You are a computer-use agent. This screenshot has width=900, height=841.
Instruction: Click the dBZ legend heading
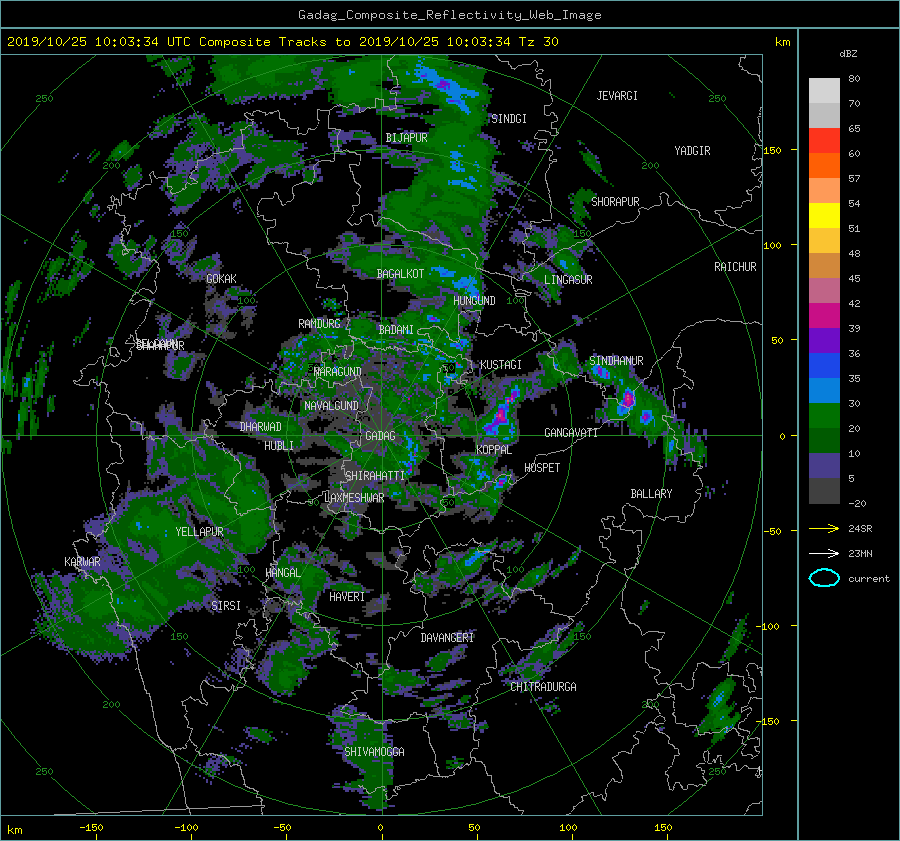848,54
